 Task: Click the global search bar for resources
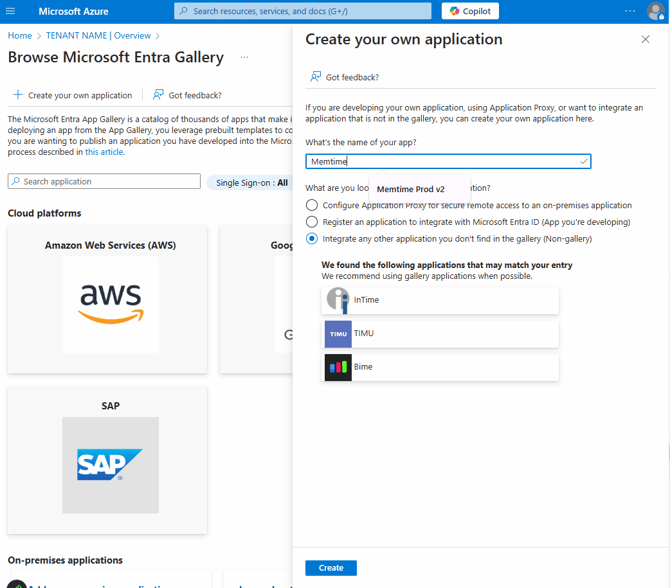(x=303, y=11)
